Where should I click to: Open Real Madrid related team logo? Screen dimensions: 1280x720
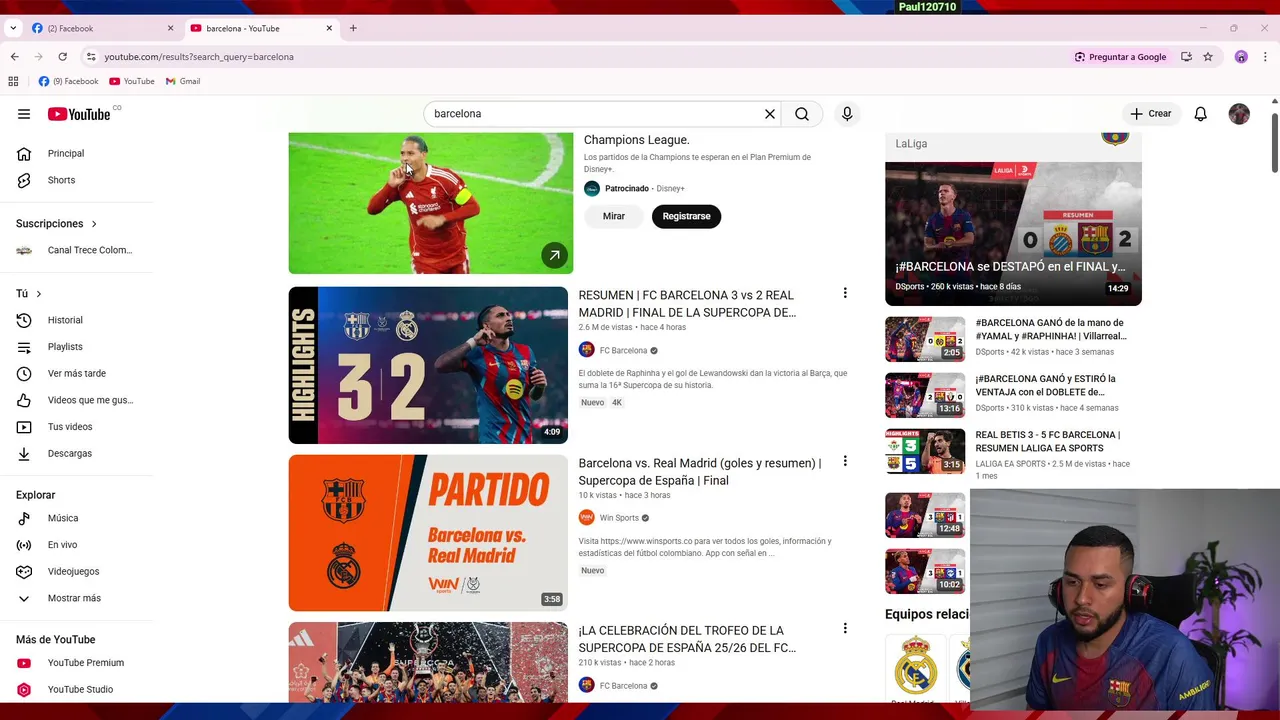[x=915, y=666]
